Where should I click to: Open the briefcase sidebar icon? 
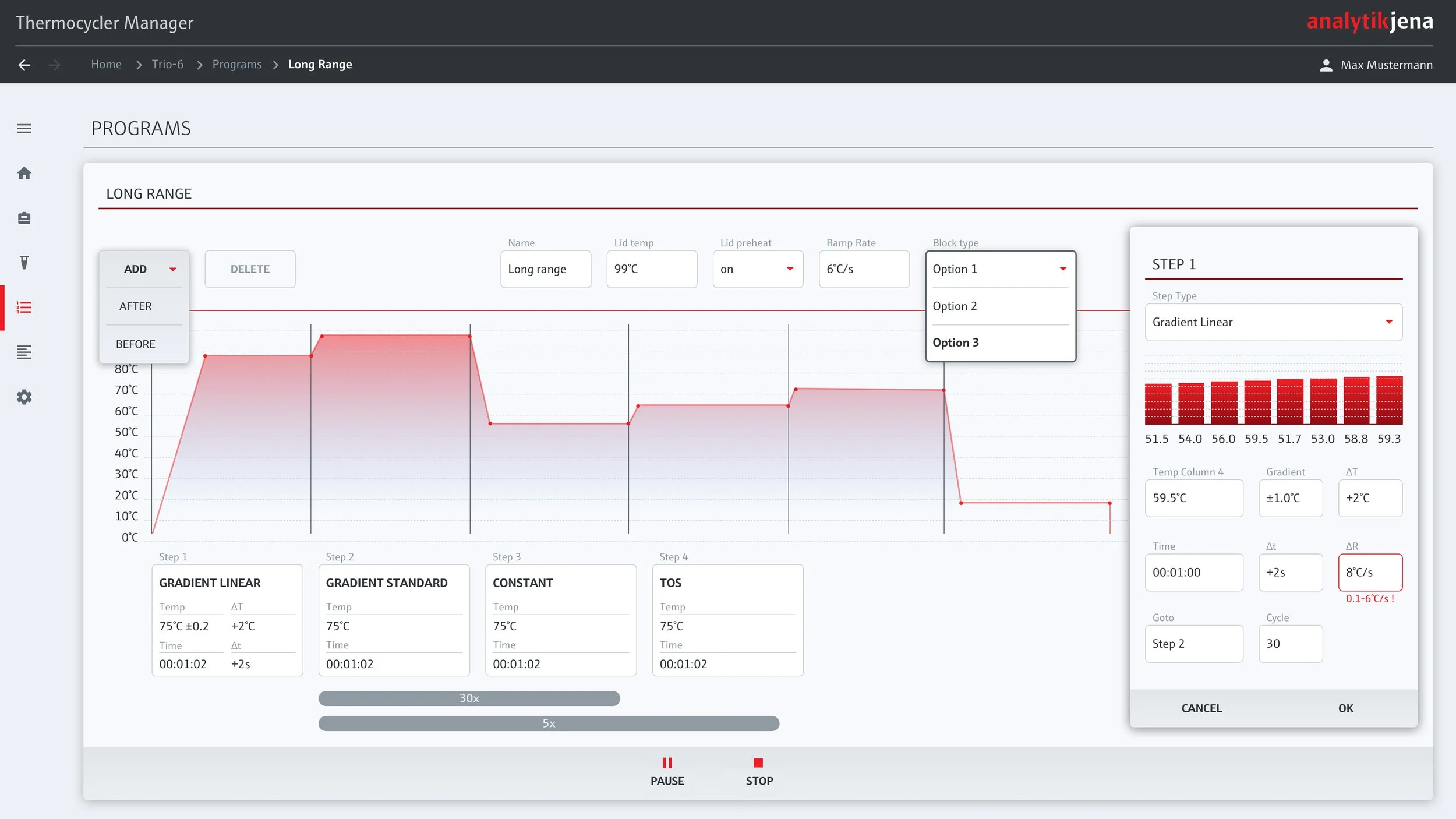pos(24,218)
